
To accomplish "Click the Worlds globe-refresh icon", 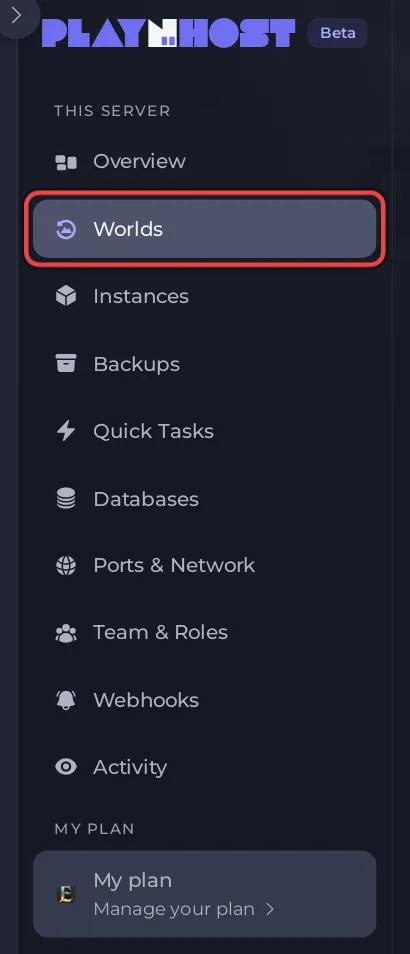I will [66, 229].
